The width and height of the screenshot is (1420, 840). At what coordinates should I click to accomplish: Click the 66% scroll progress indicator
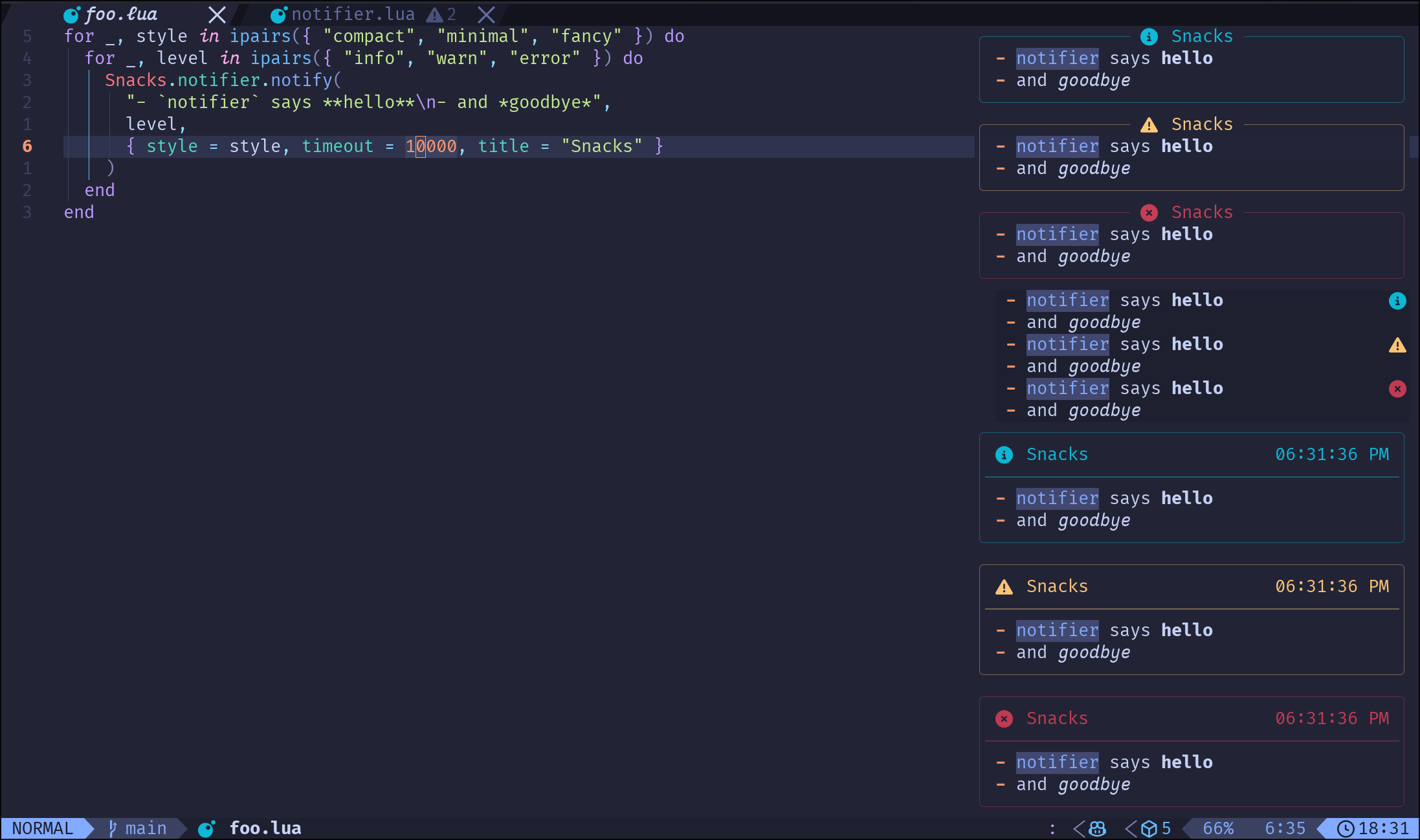pos(1219,828)
